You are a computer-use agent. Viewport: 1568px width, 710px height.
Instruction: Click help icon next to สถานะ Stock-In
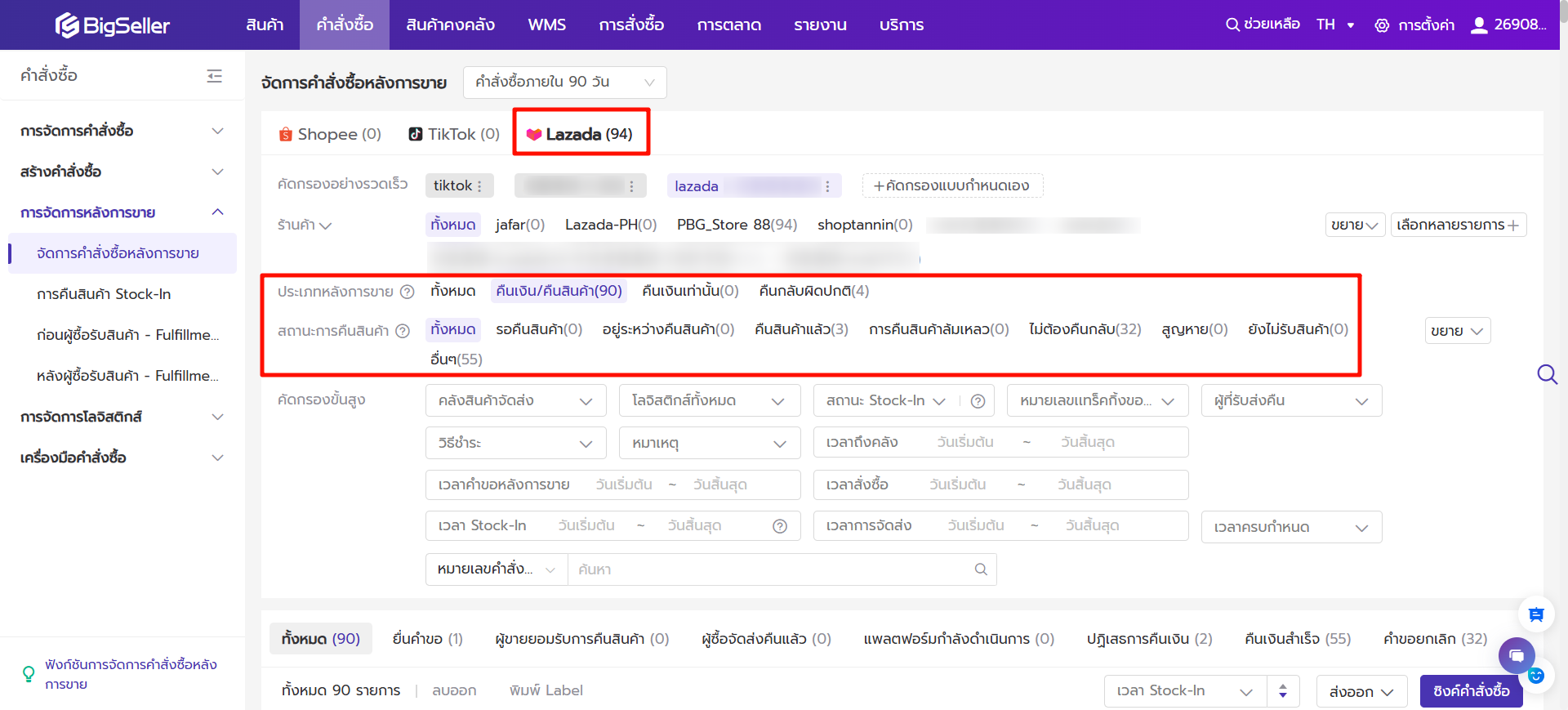978,401
